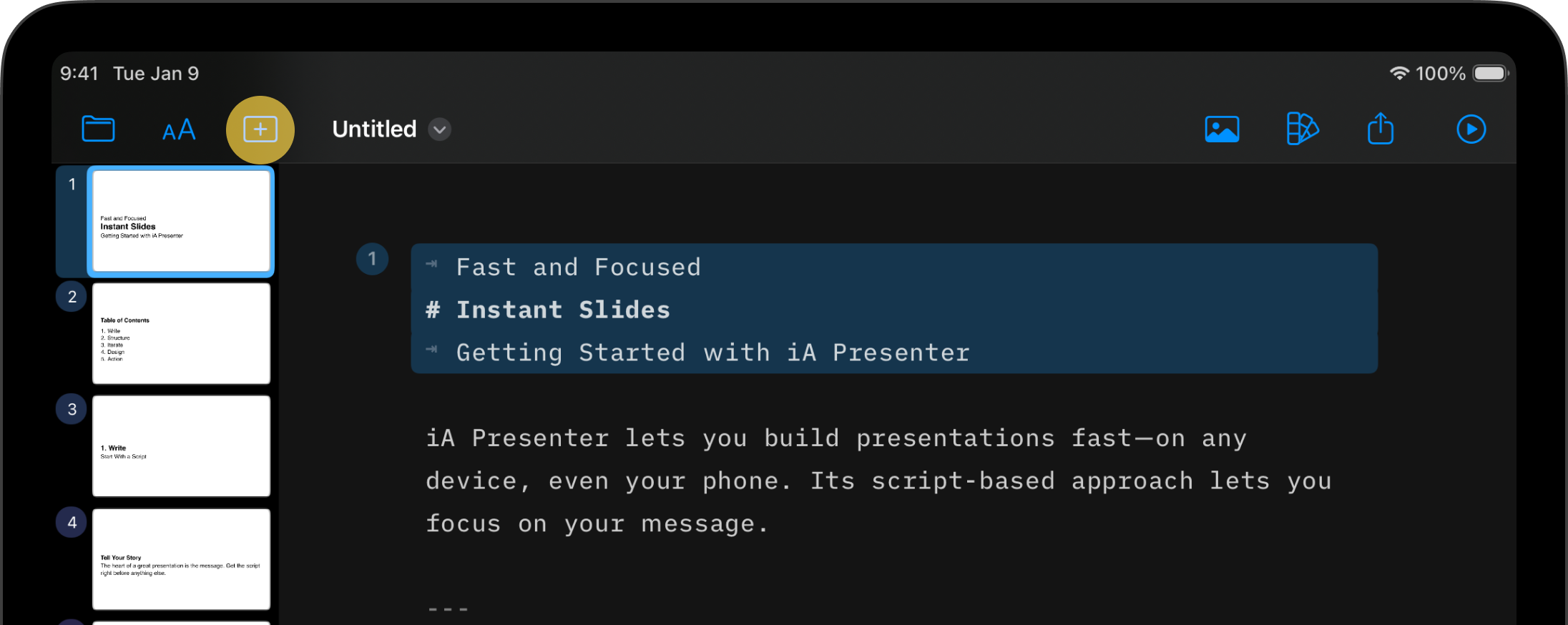1568x625 pixels.
Task: Select slide 3 titled Write
Action: tap(180, 446)
